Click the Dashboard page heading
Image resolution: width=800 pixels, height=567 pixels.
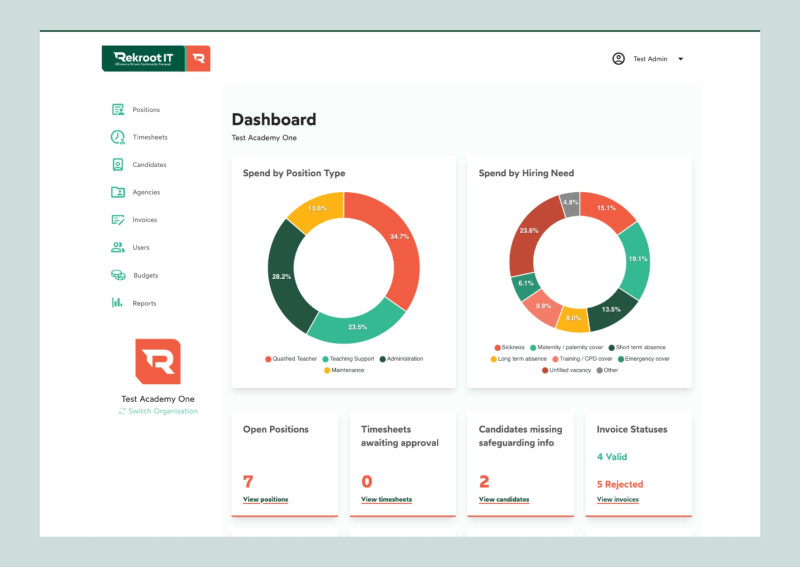274,119
